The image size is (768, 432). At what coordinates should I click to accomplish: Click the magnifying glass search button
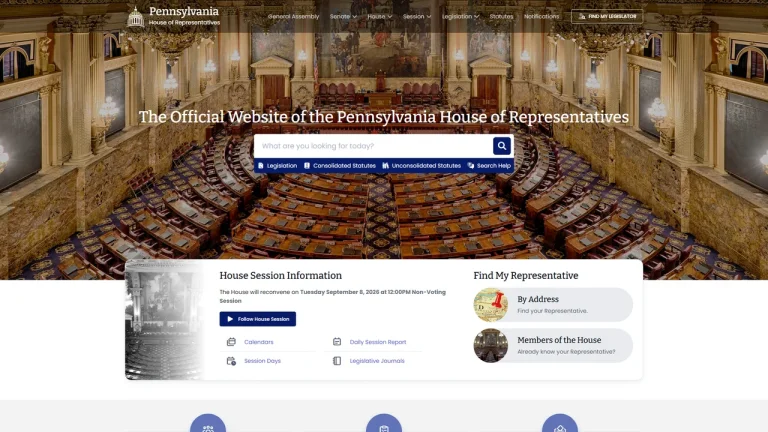click(x=502, y=145)
